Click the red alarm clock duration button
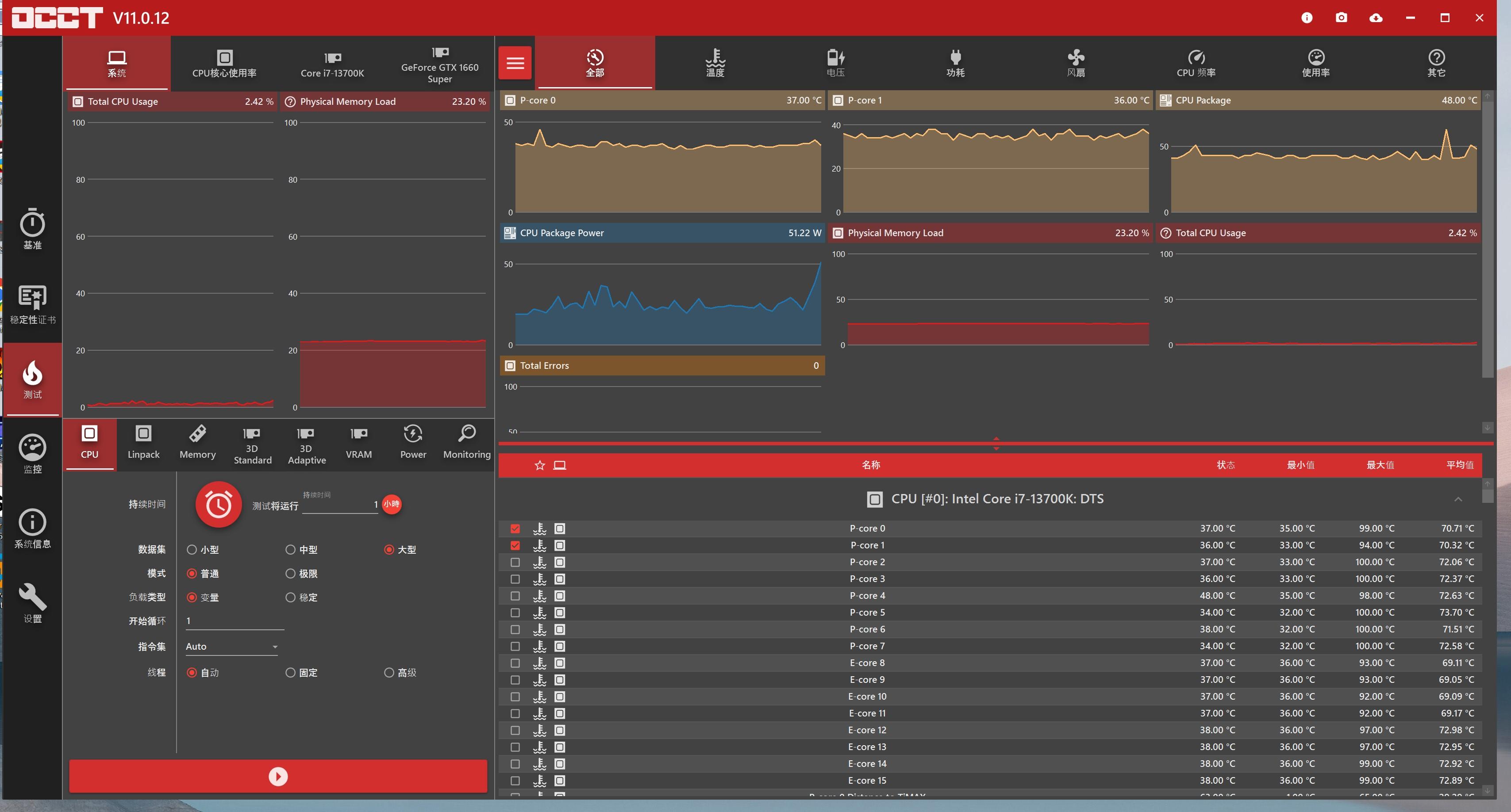The width and height of the screenshot is (1511, 812). [x=218, y=504]
